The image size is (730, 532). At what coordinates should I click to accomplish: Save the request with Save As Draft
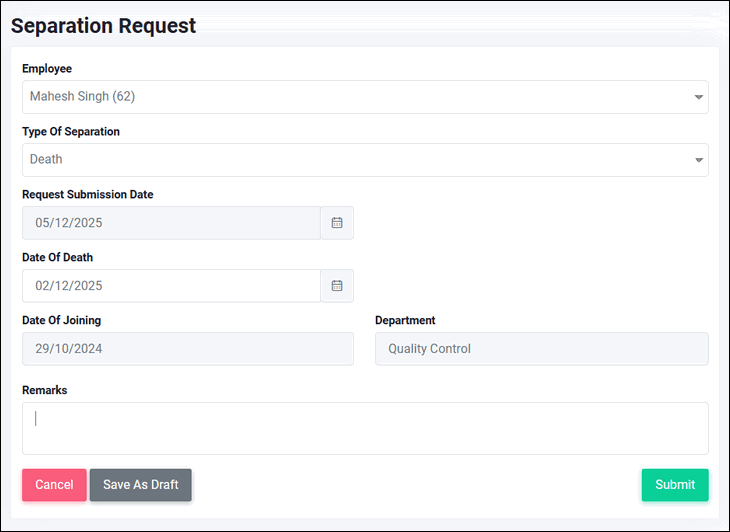point(141,485)
